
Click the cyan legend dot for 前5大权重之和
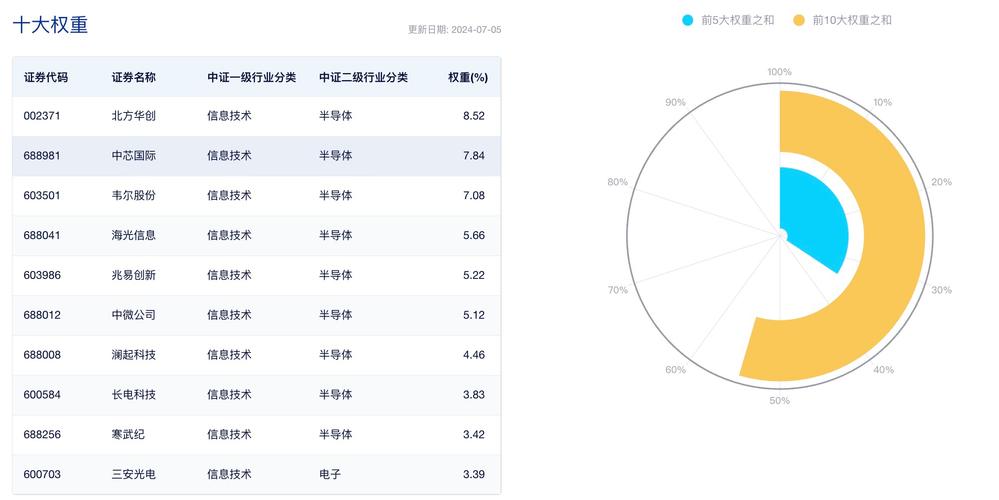point(687,20)
